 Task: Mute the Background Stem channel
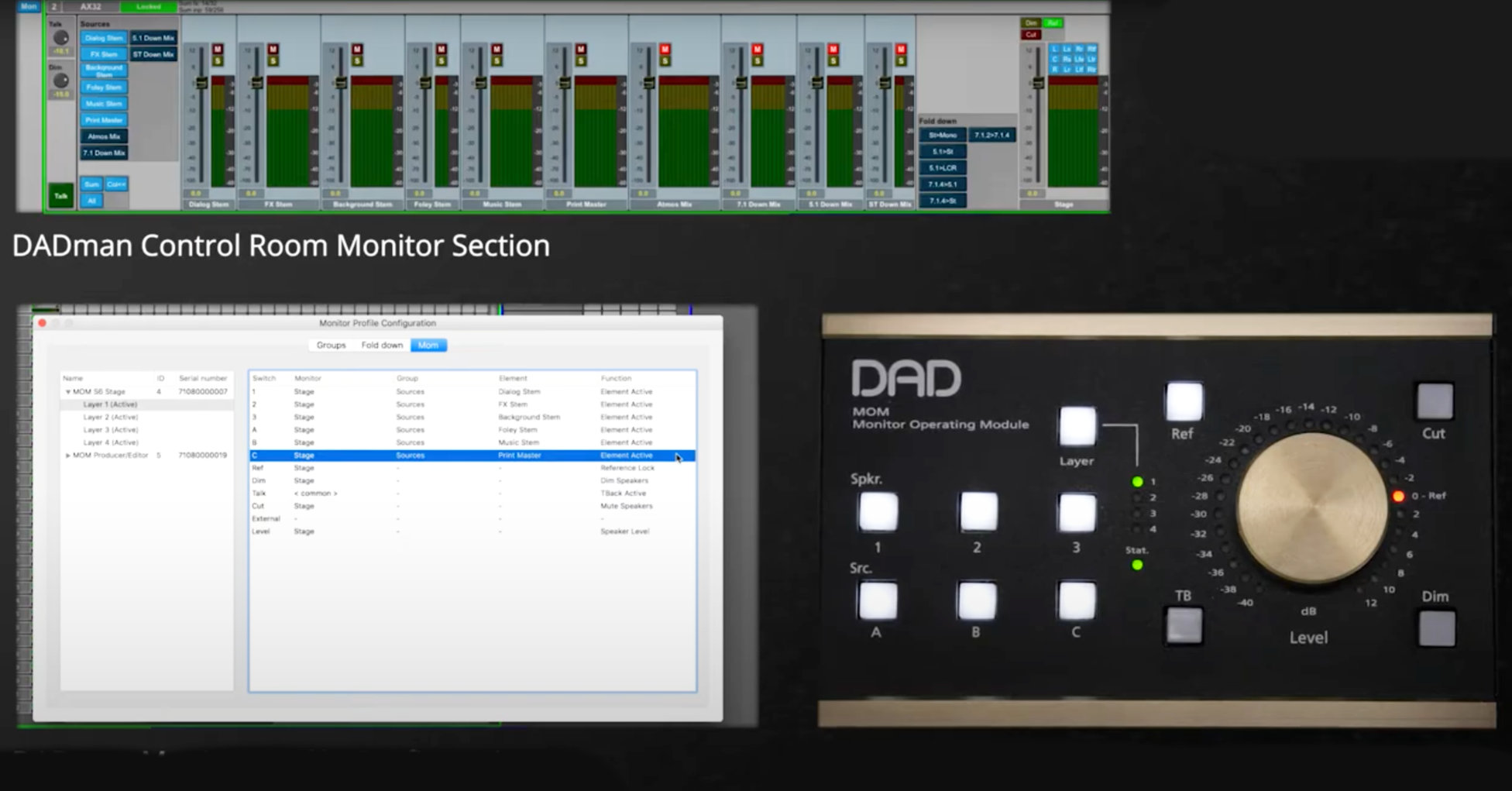[x=356, y=49]
